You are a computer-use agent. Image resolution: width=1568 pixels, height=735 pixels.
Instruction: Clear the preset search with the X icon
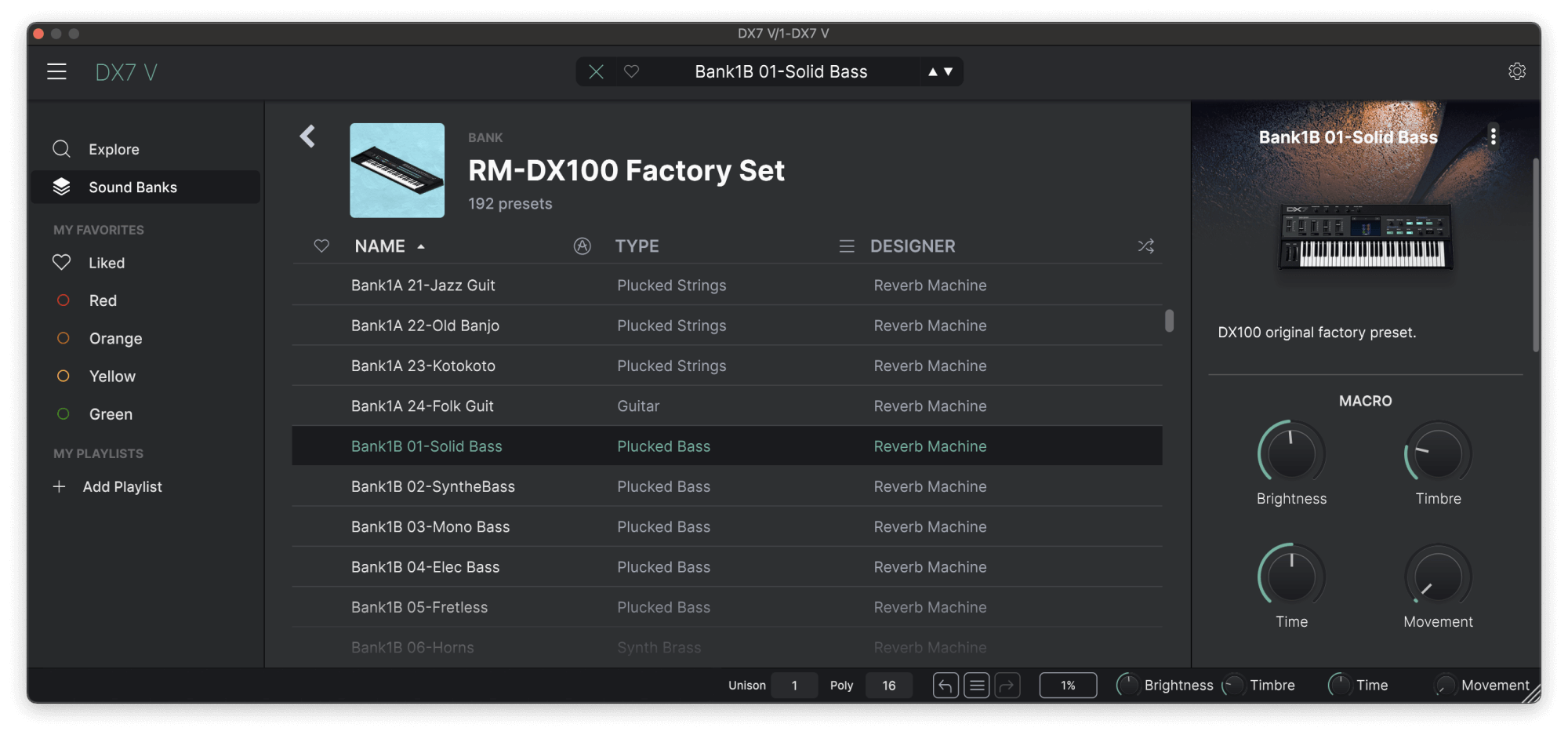click(x=596, y=71)
